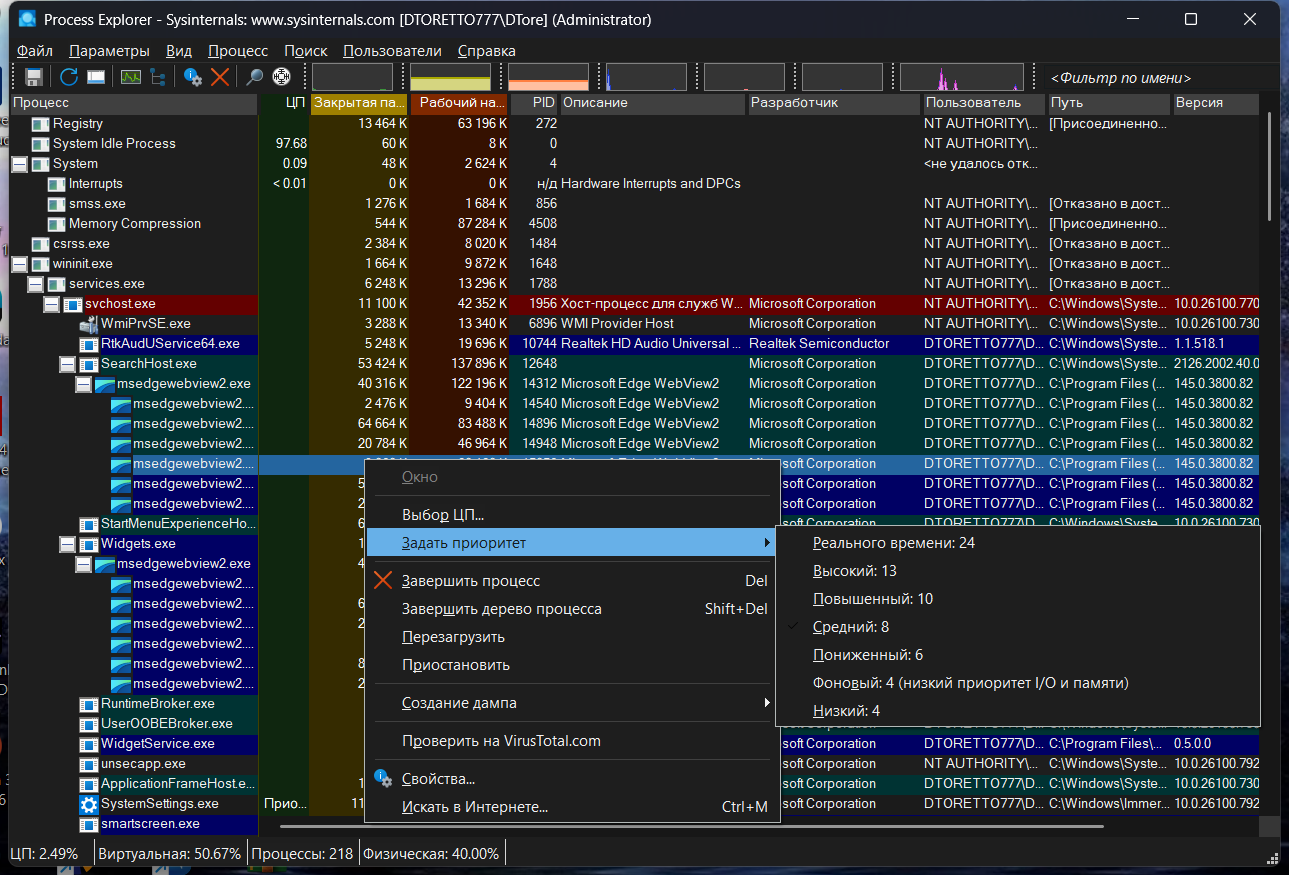
Task: Click the Save floppy disk toolbar icon
Action: (34, 77)
